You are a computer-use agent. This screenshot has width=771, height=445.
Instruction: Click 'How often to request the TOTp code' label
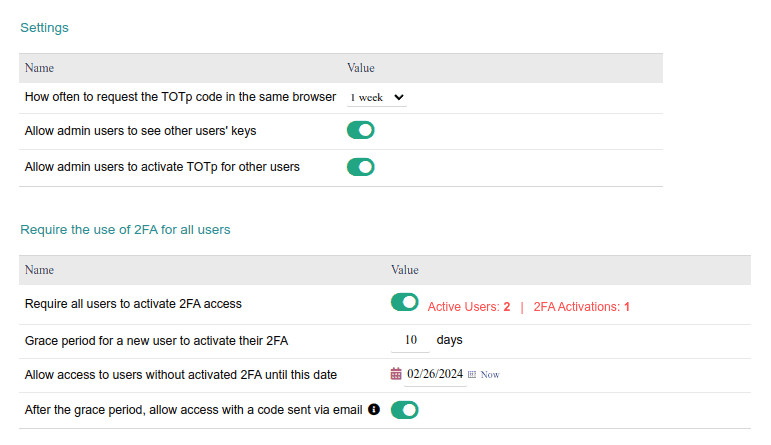tap(180, 97)
